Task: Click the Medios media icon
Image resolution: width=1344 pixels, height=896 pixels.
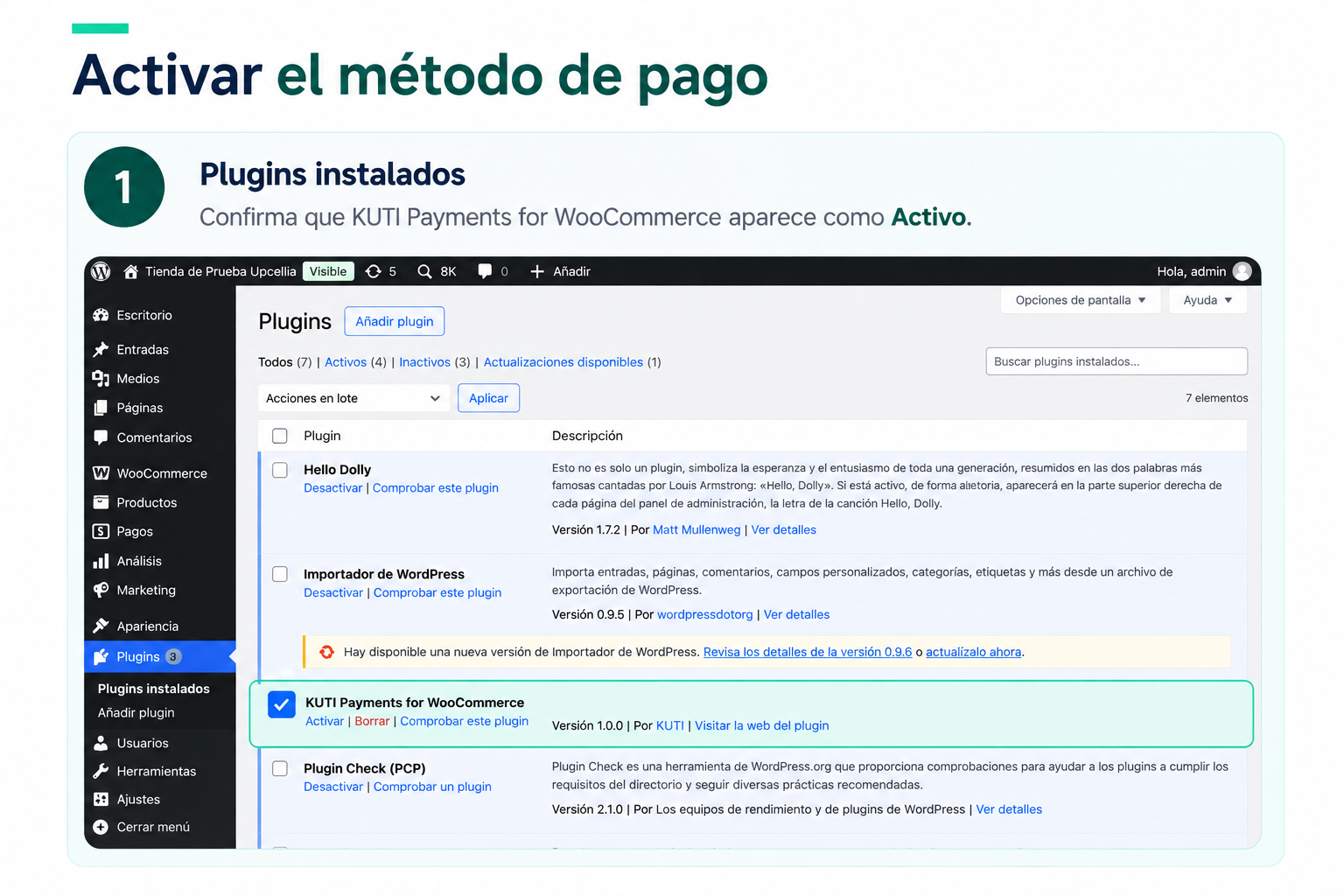Action: (101, 378)
